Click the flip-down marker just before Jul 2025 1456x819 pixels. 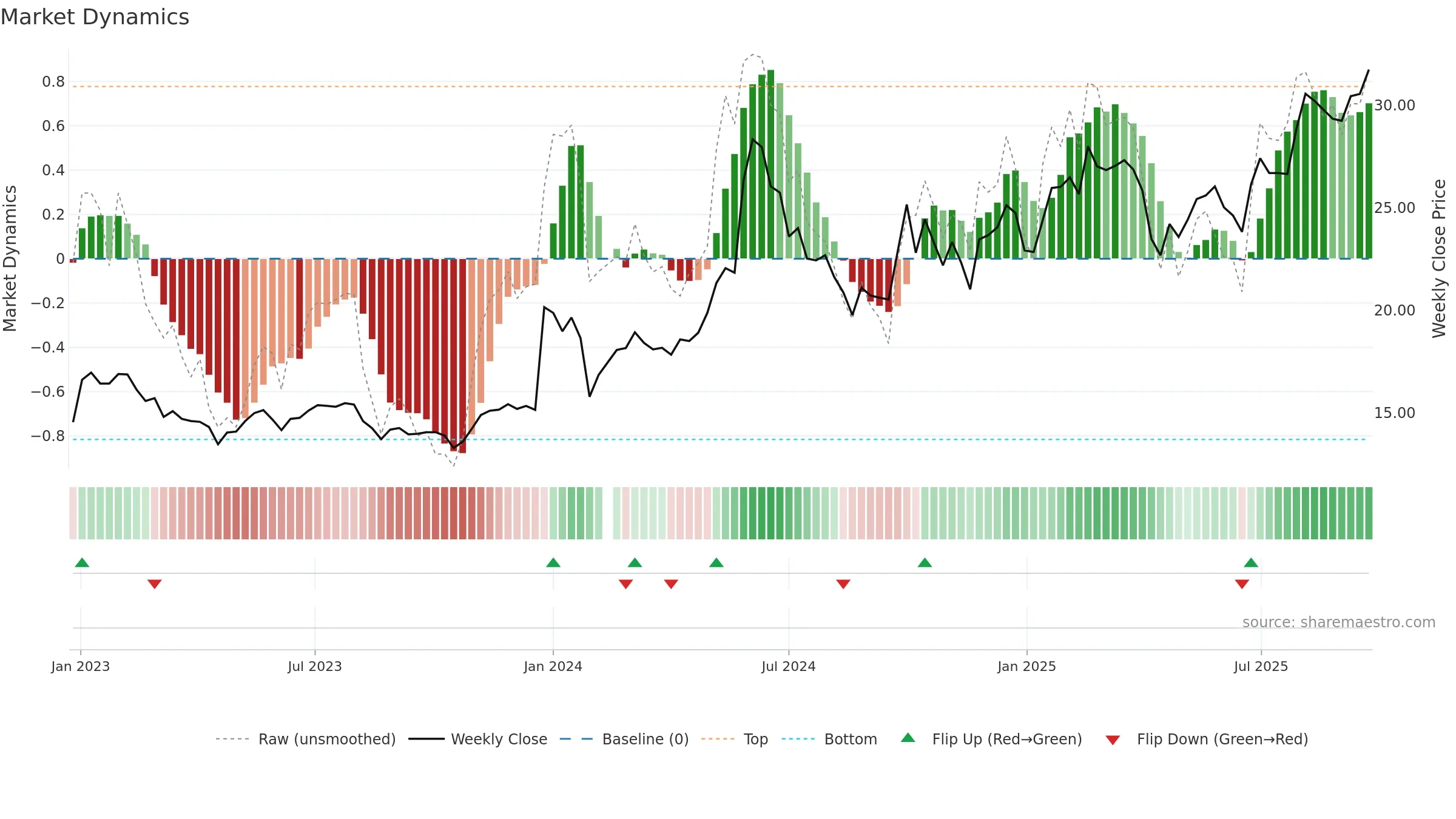pos(1242,584)
